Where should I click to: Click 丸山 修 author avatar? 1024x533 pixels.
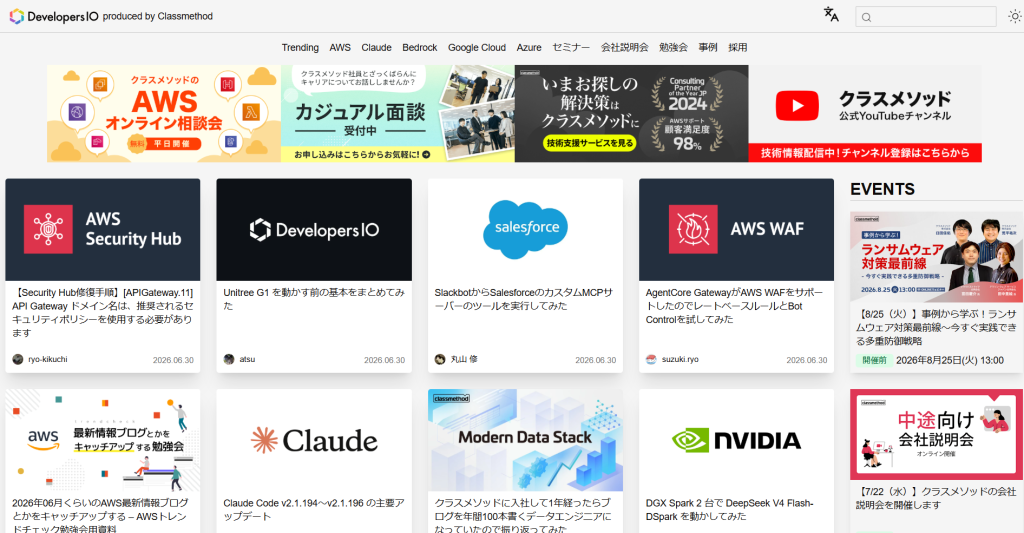440,359
